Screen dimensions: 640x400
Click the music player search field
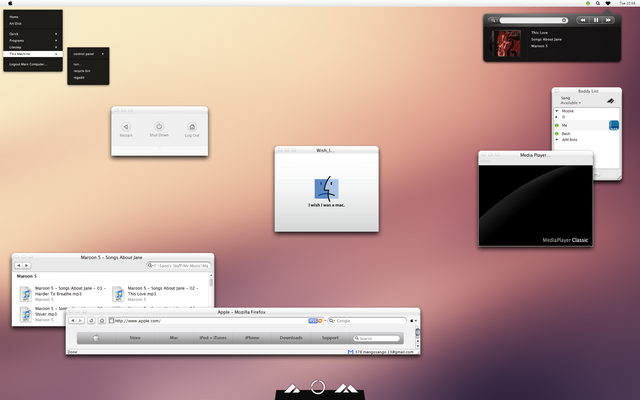(535, 20)
